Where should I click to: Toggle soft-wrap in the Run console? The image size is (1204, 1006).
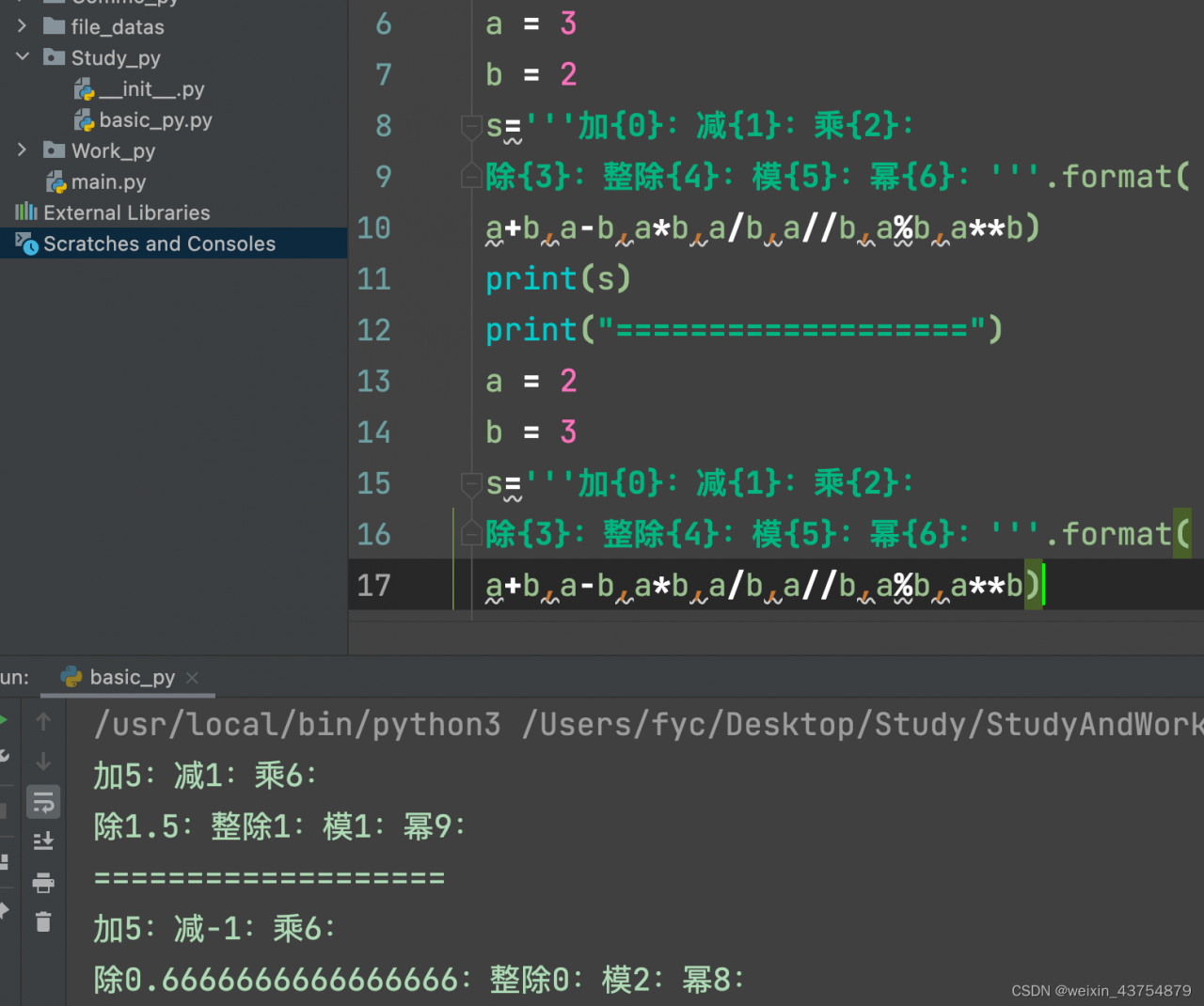(43, 802)
